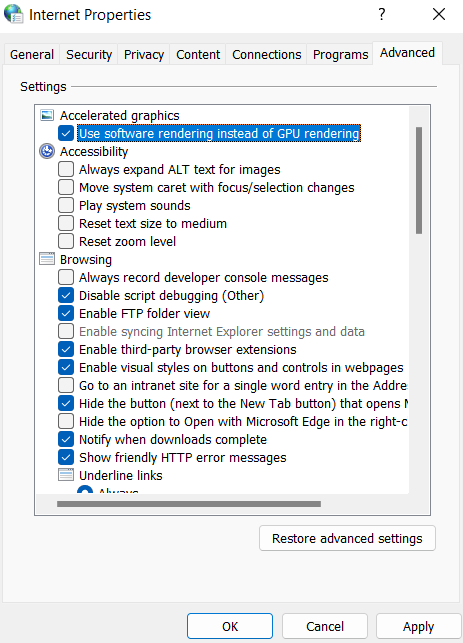The width and height of the screenshot is (463, 643).
Task: Select the Accessibility heading
Action: click(94, 151)
